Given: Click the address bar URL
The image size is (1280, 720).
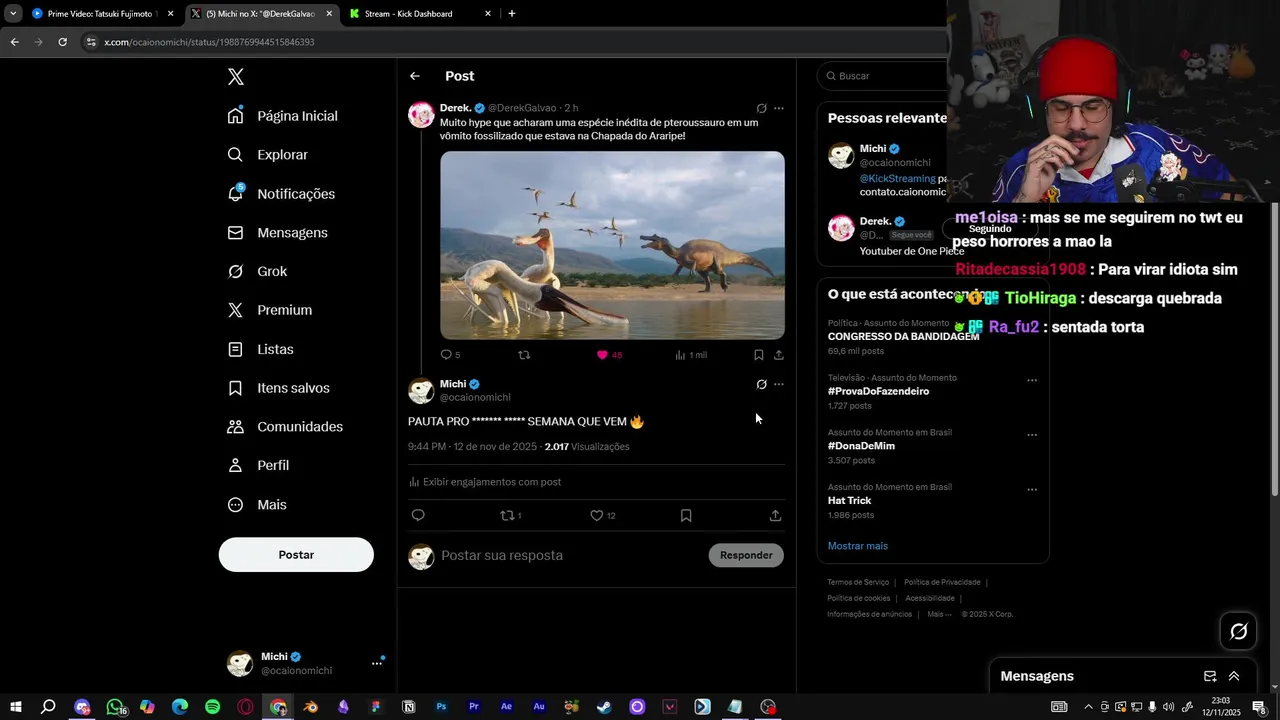Looking at the screenshot, I should click(x=209, y=42).
